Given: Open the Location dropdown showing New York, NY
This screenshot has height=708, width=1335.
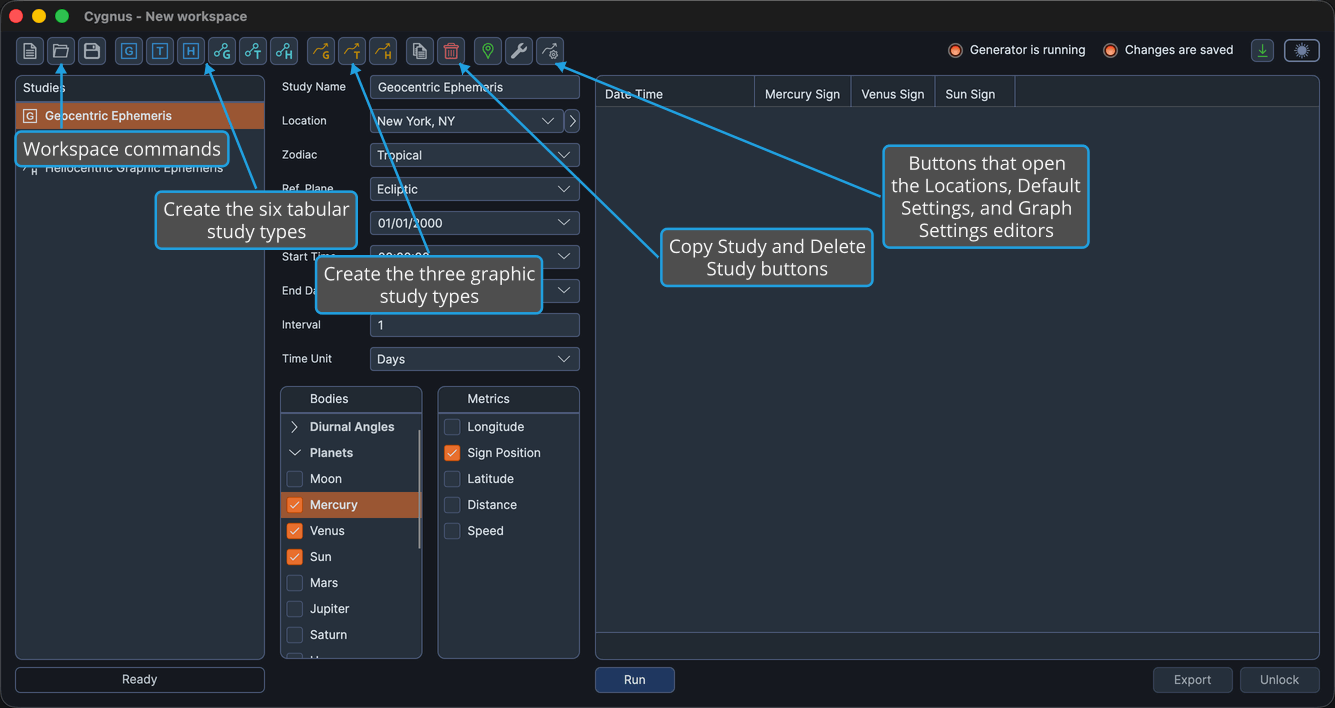Looking at the screenshot, I should click(x=466, y=121).
